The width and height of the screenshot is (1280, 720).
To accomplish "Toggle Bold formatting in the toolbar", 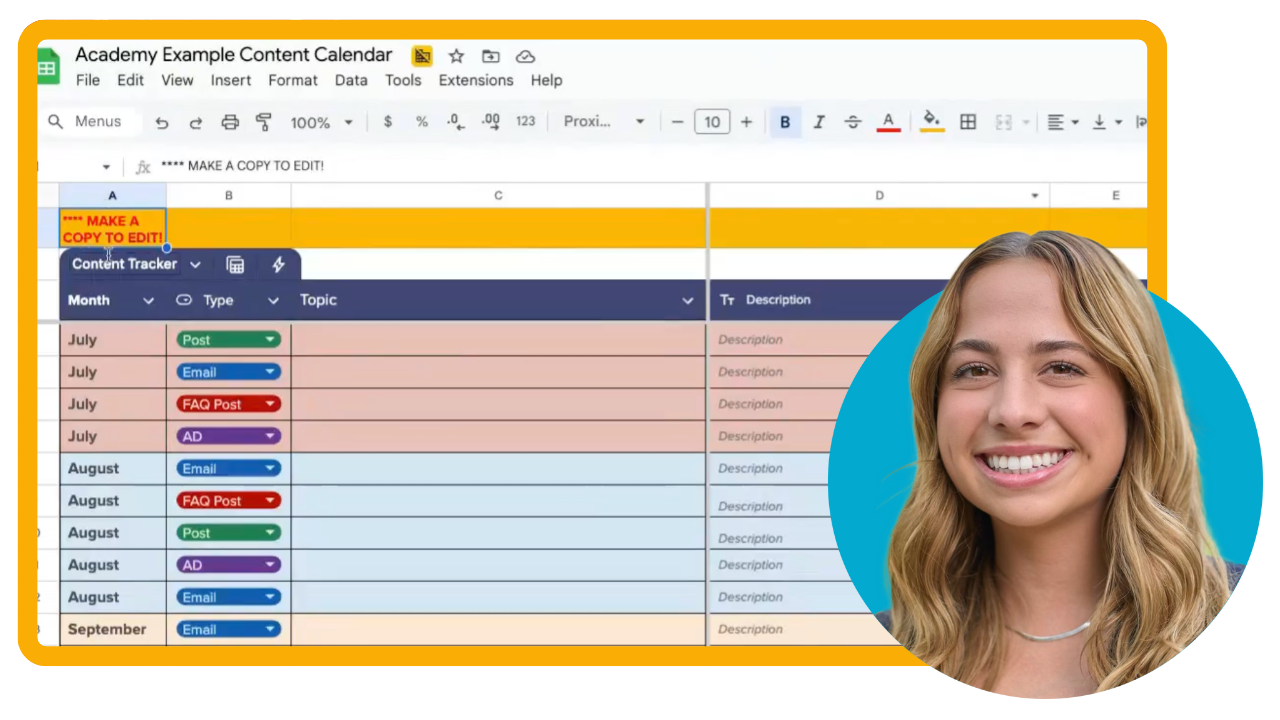I will (x=785, y=121).
